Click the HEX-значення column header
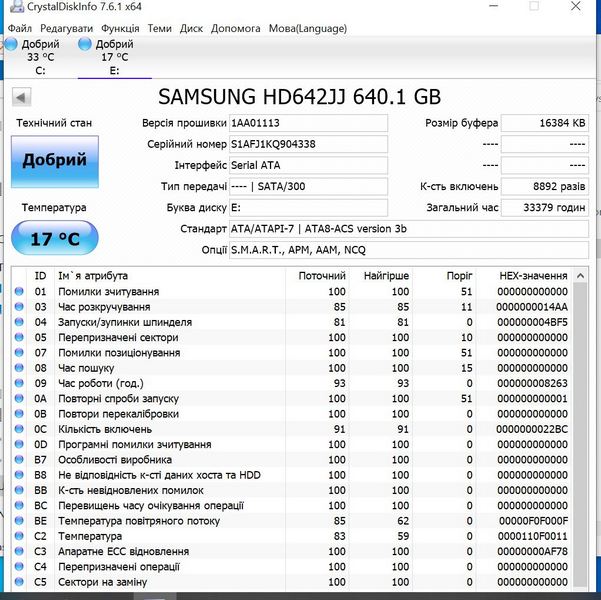This screenshot has height=600, width=601. (533, 276)
